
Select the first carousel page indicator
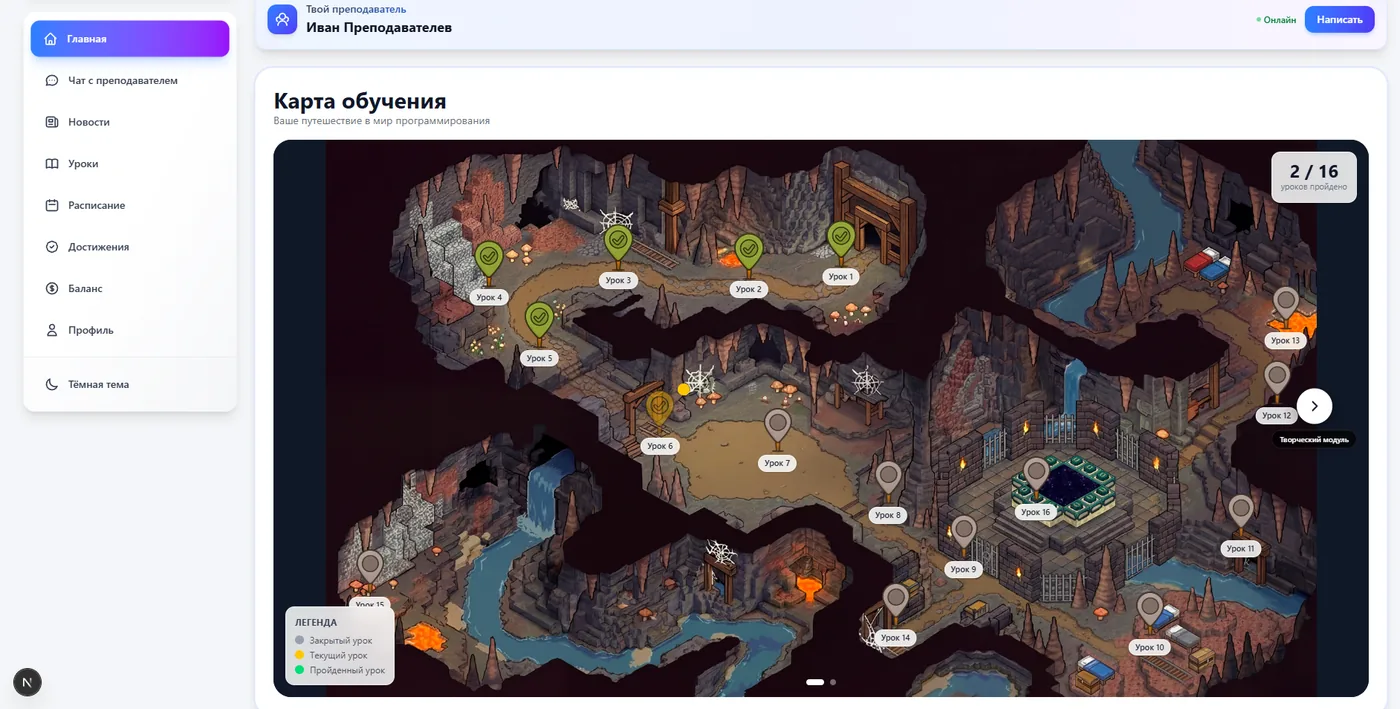click(x=815, y=682)
